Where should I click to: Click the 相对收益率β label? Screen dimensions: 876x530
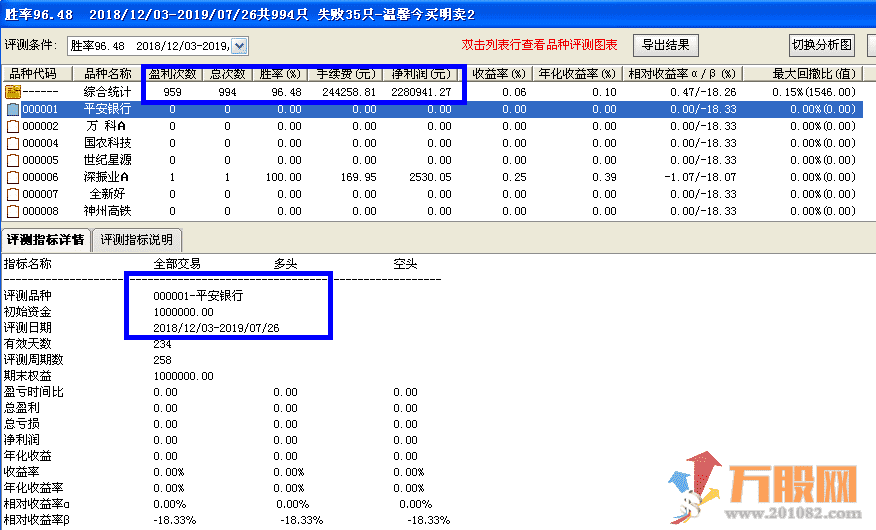[36, 521]
